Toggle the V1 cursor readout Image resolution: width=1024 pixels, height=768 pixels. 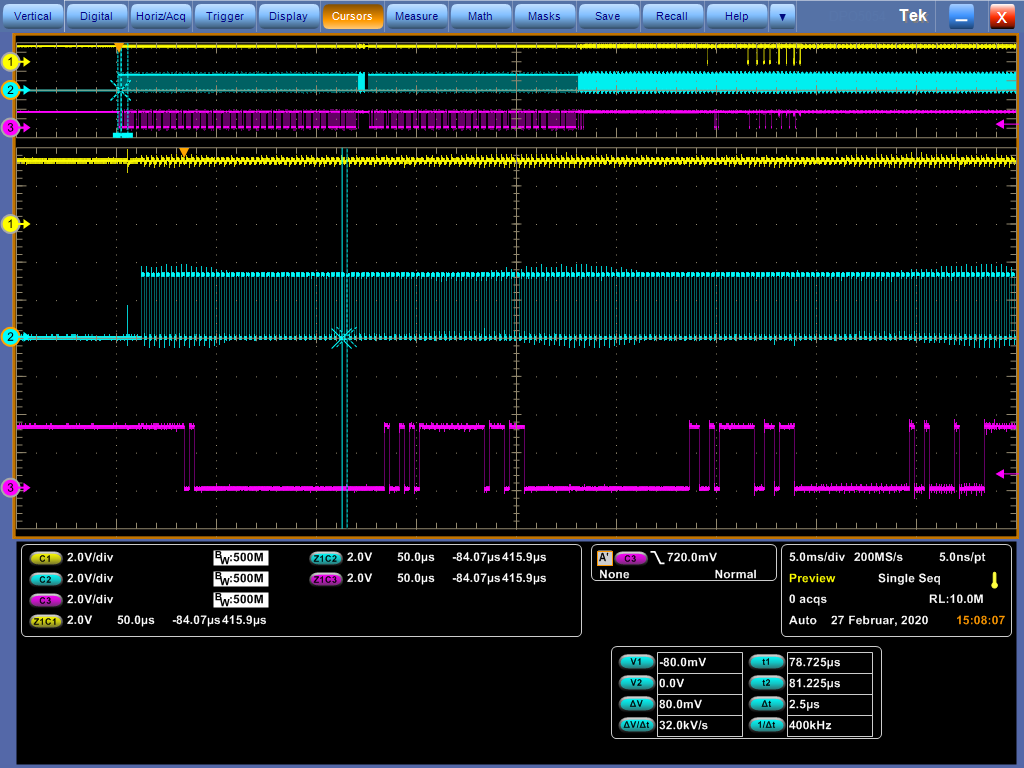pyautogui.click(x=636, y=662)
